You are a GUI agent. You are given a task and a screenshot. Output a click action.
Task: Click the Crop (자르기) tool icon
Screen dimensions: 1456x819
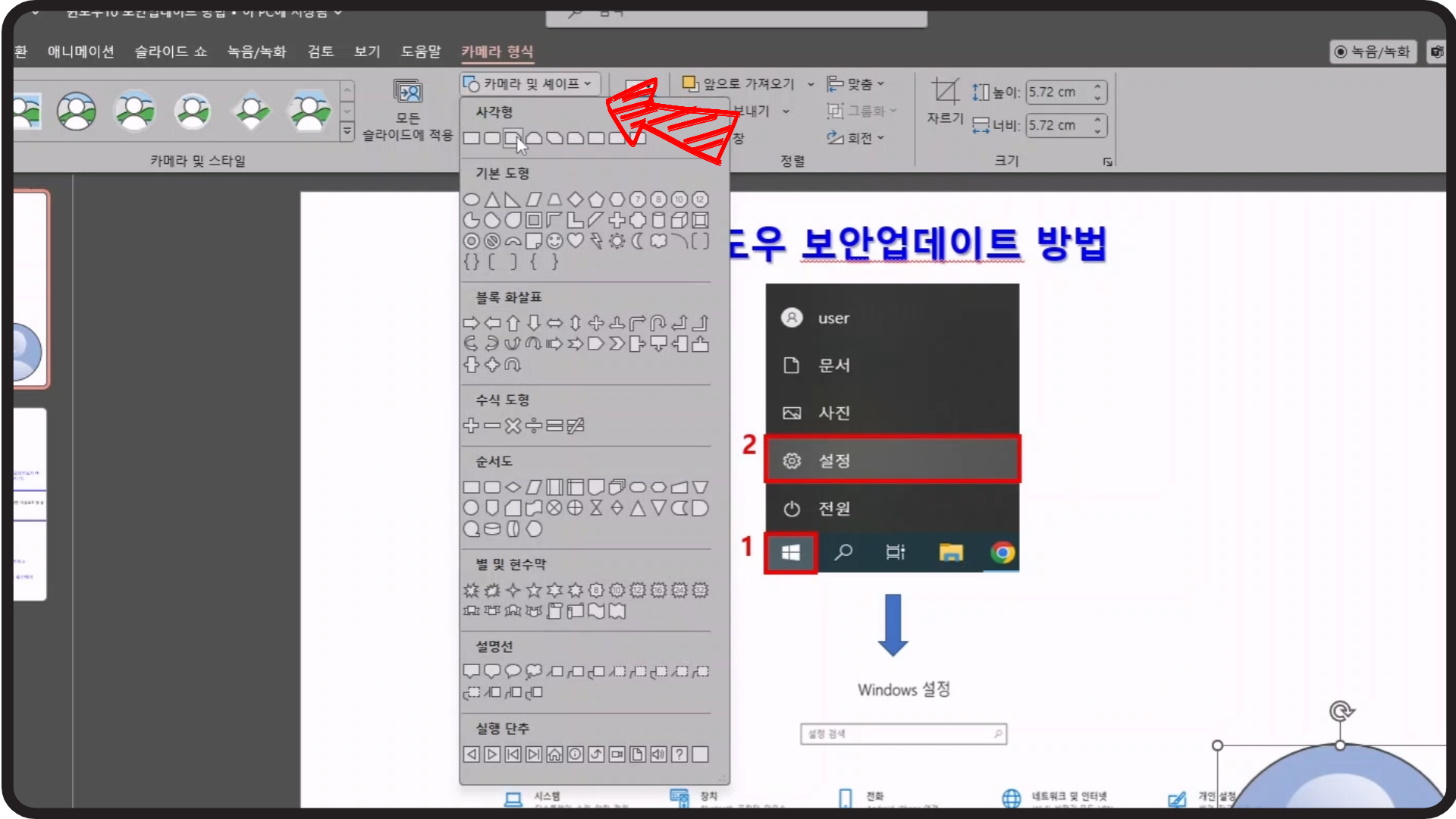click(x=945, y=93)
